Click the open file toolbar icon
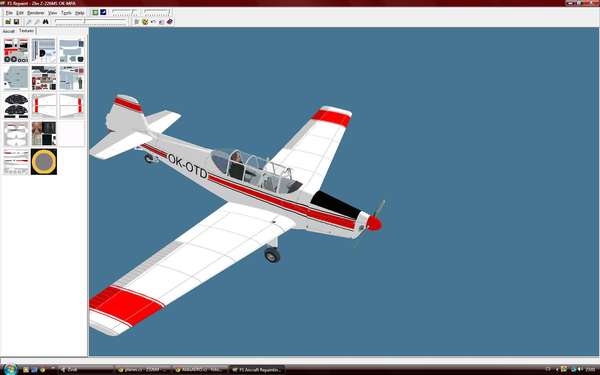Screen dimensions: 600x375 (x=8, y=22)
